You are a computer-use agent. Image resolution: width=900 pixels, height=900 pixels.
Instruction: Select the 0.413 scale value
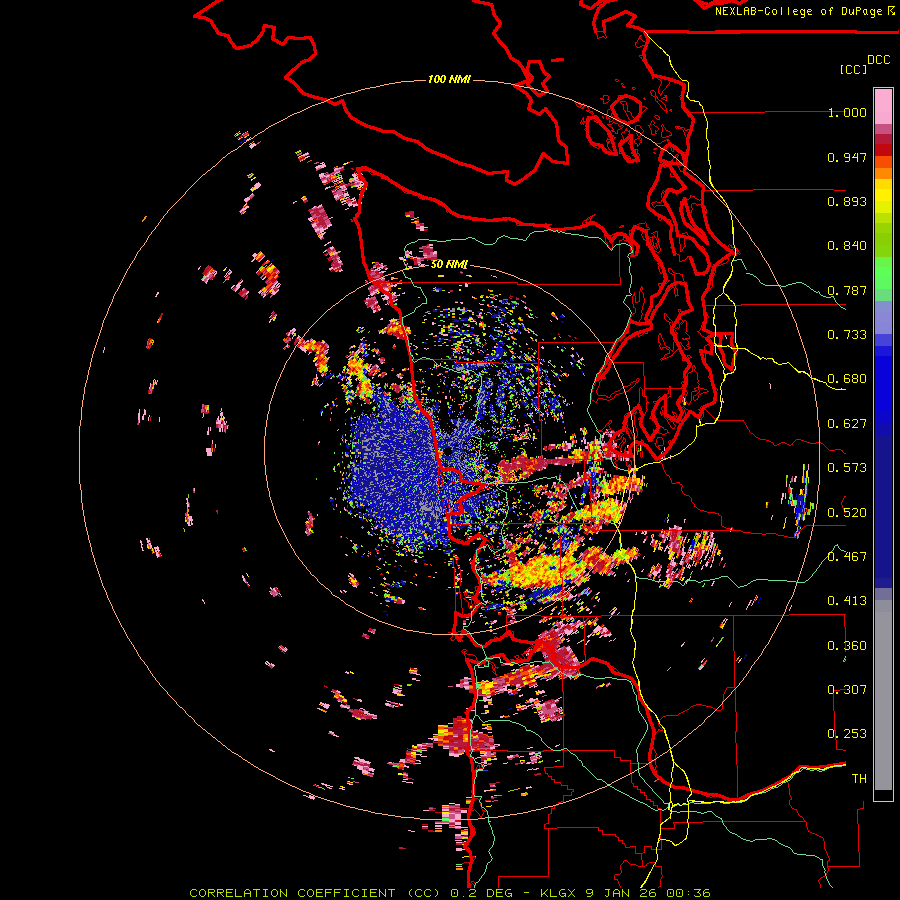click(847, 601)
